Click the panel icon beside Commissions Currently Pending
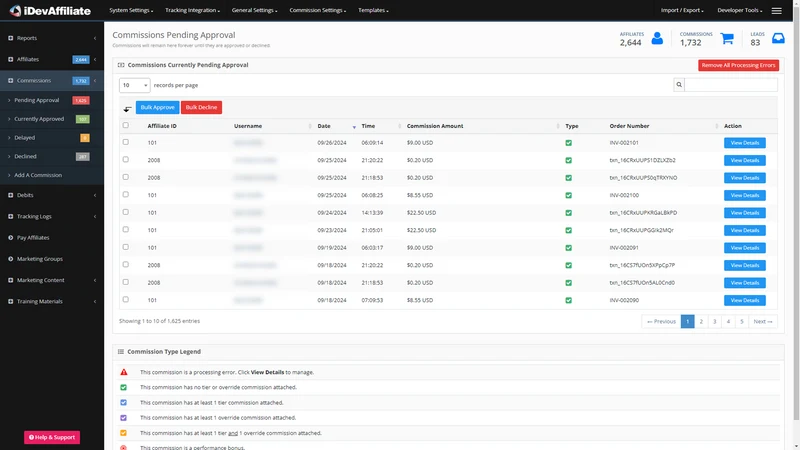Screen dimensions: 800x450 (121, 65)
